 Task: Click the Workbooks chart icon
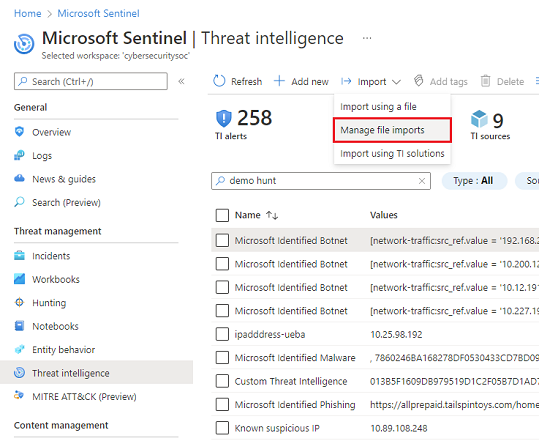(20, 279)
